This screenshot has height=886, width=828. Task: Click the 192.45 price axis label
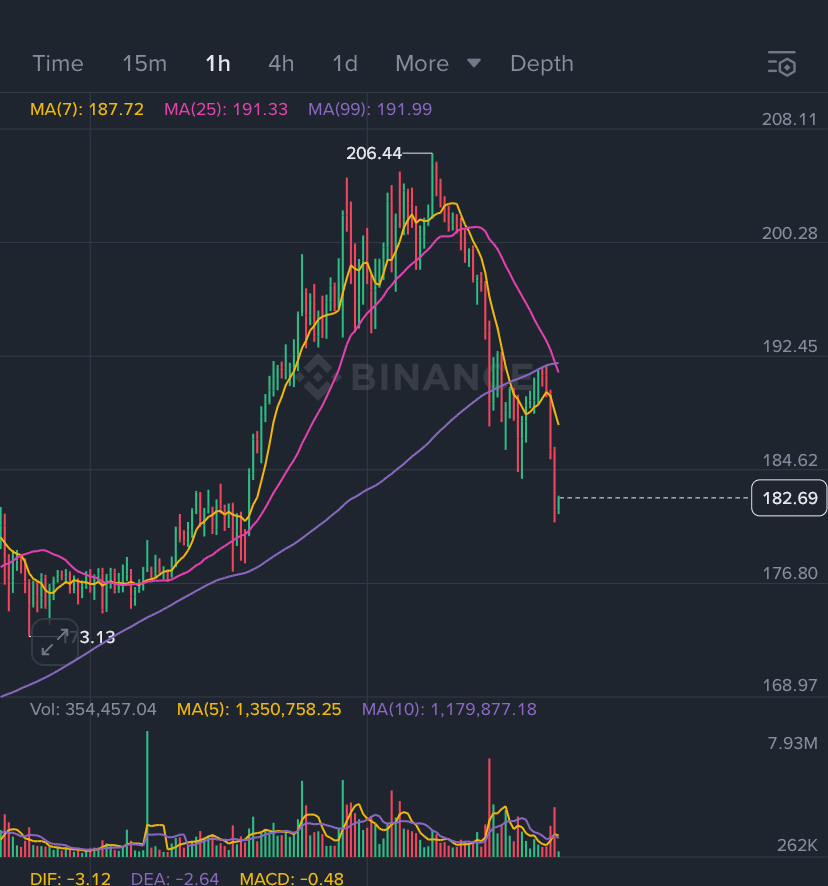[x=790, y=346]
